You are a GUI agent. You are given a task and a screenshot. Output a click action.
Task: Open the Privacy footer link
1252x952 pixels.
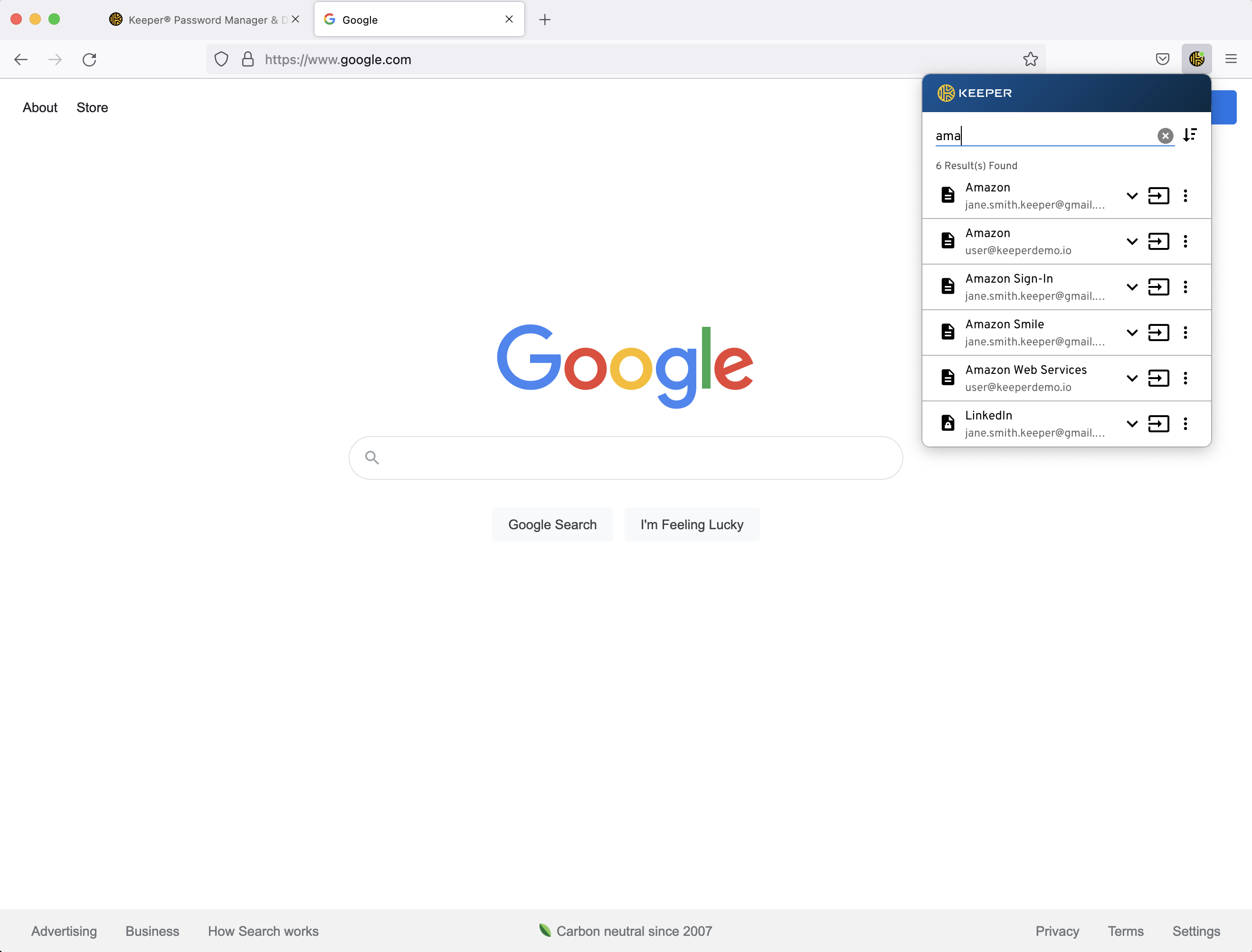pos(1057,931)
